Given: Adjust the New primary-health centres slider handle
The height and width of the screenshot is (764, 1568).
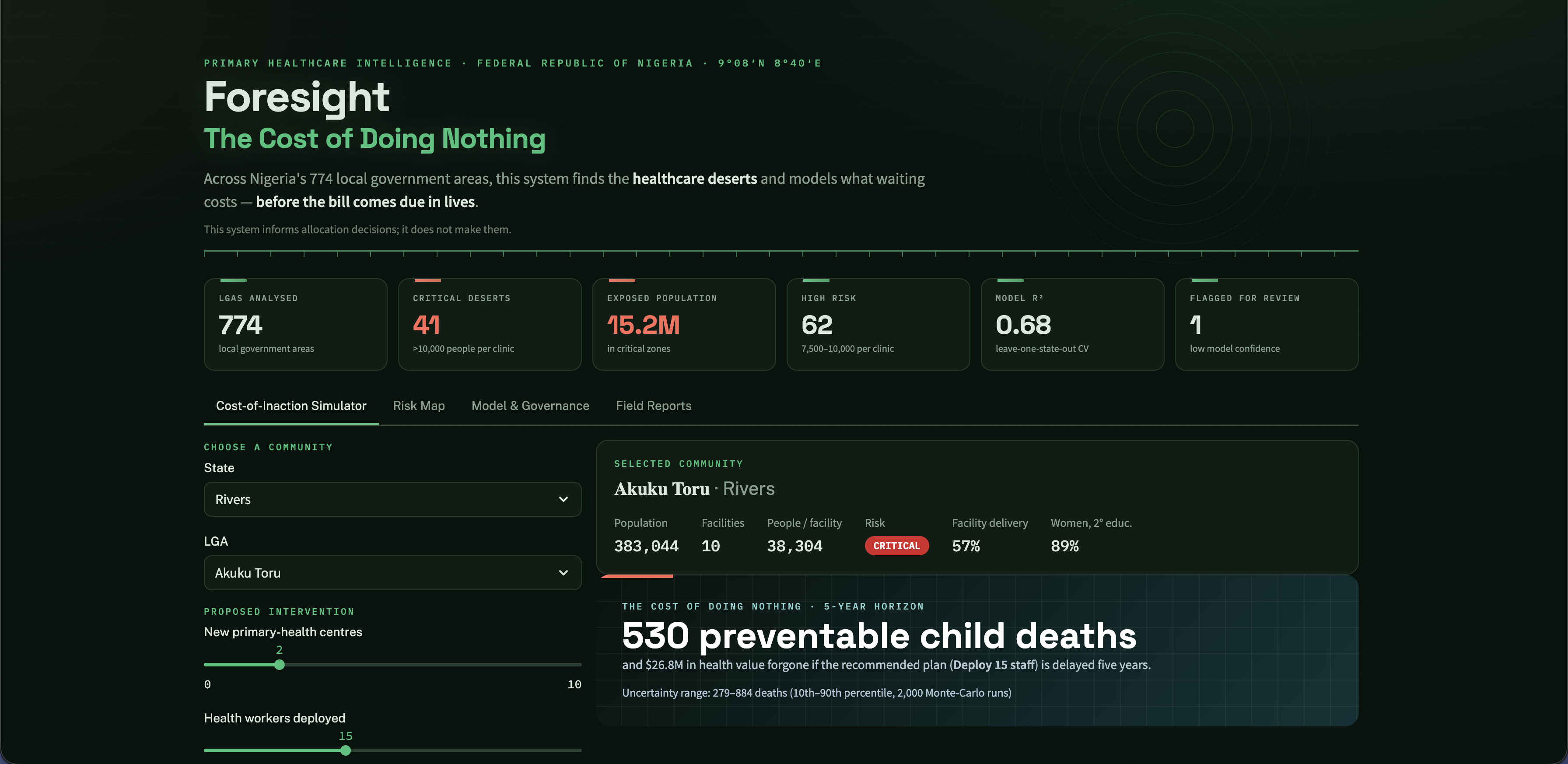Looking at the screenshot, I should click(x=280, y=665).
